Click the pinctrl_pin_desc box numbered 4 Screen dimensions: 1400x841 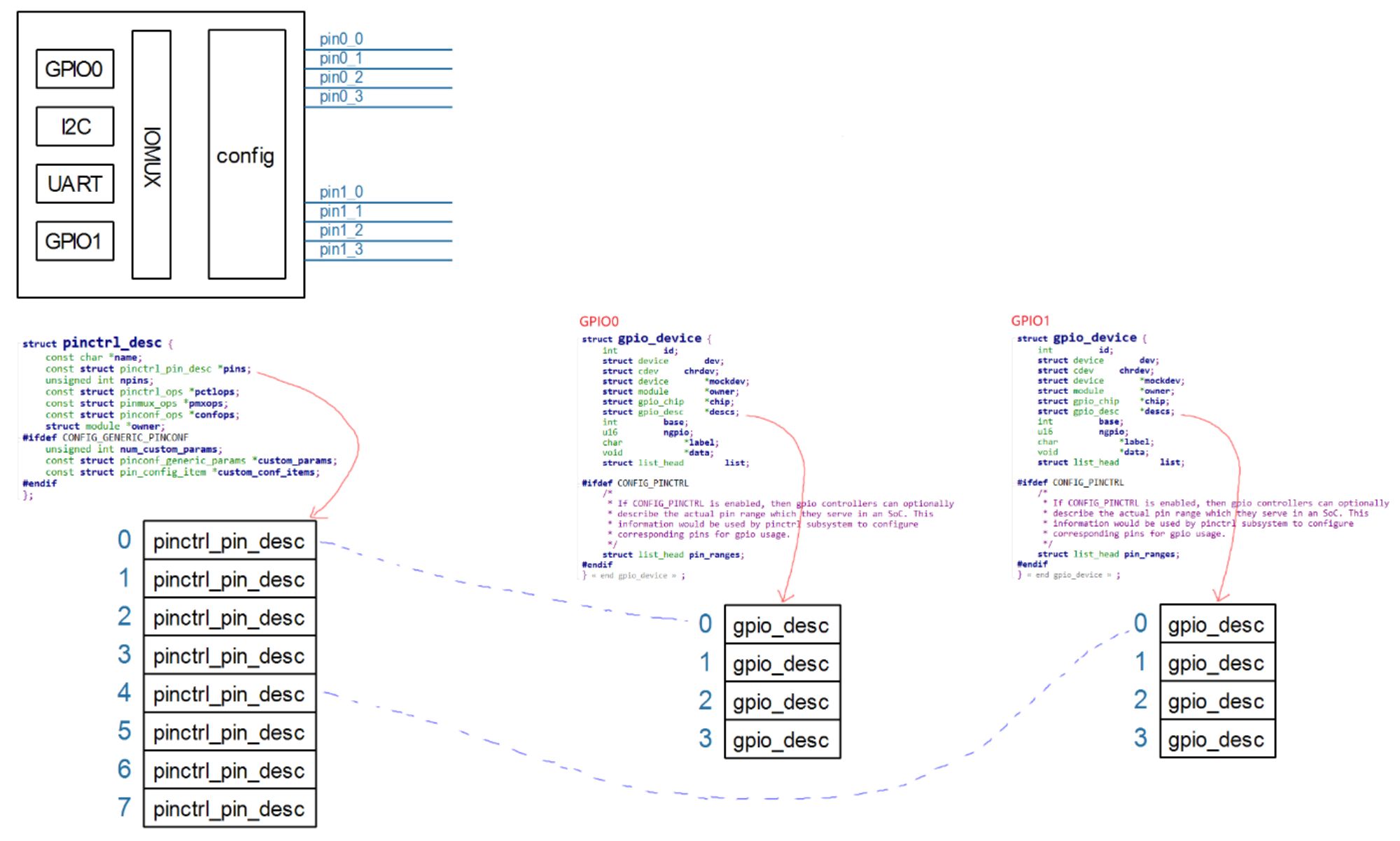click(230, 693)
